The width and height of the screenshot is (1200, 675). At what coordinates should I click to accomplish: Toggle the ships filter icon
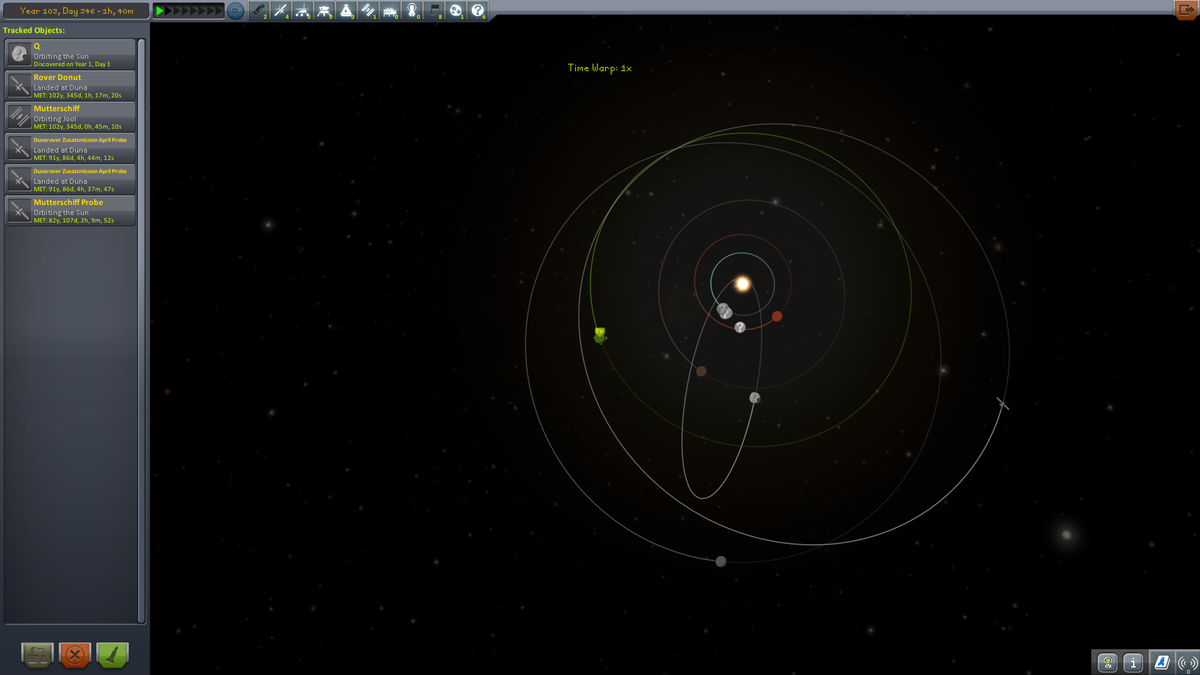point(346,10)
